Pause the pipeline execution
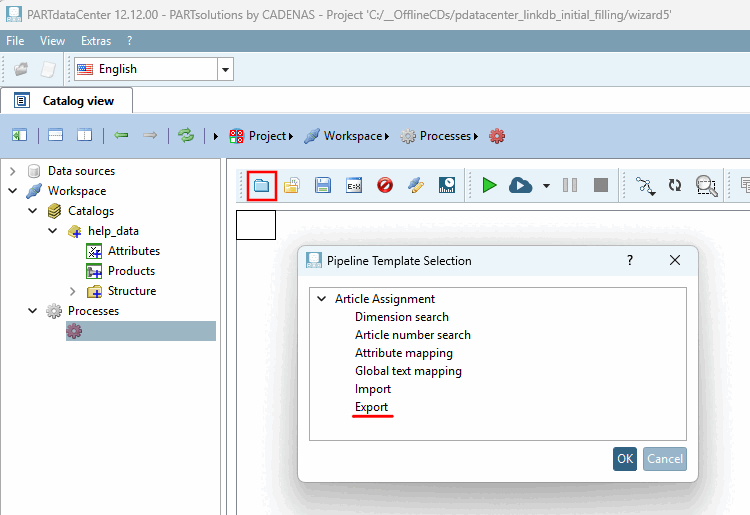This screenshot has width=750, height=515. pyautogui.click(x=570, y=185)
